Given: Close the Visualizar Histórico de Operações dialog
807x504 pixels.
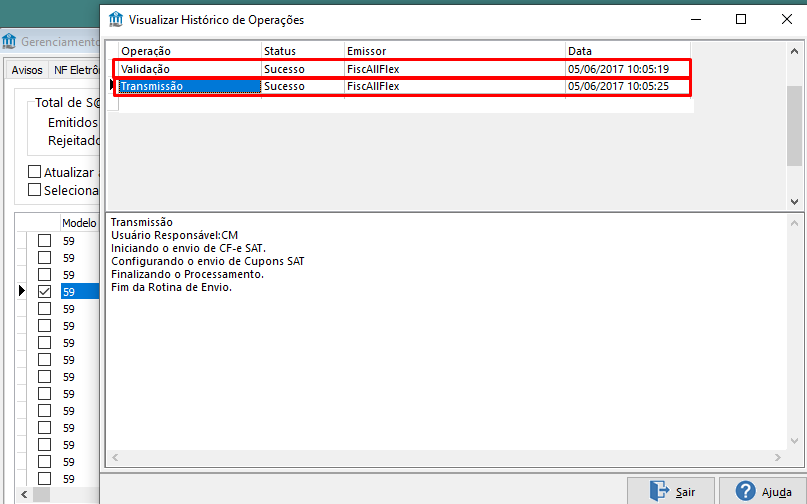Looking at the screenshot, I should click(x=786, y=19).
